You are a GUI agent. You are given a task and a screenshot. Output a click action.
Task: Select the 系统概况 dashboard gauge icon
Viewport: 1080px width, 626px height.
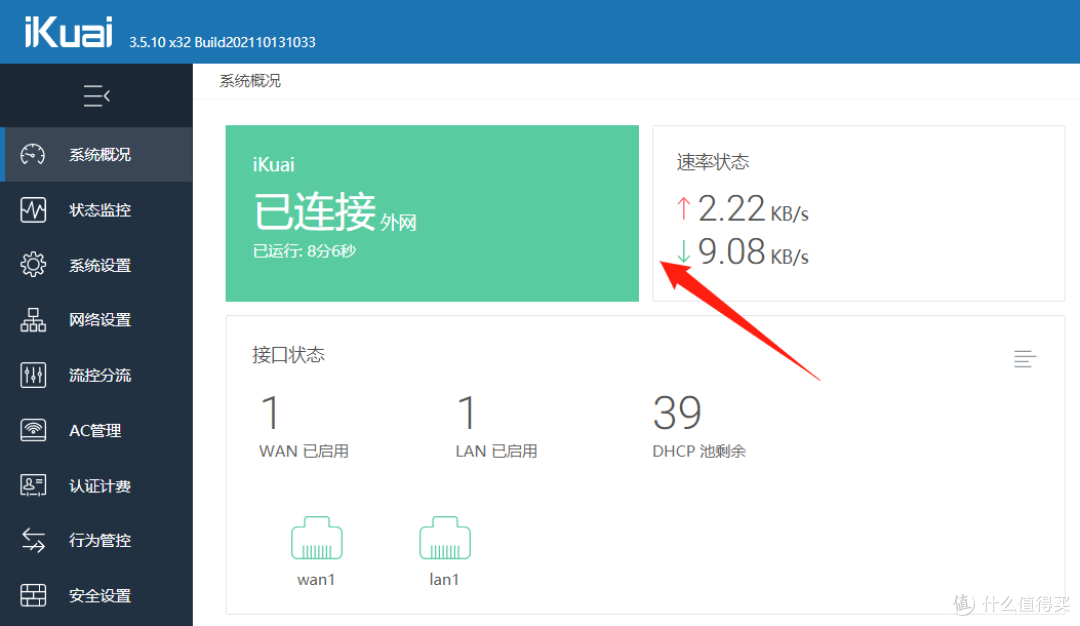pyautogui.click(x=33, y=154)
